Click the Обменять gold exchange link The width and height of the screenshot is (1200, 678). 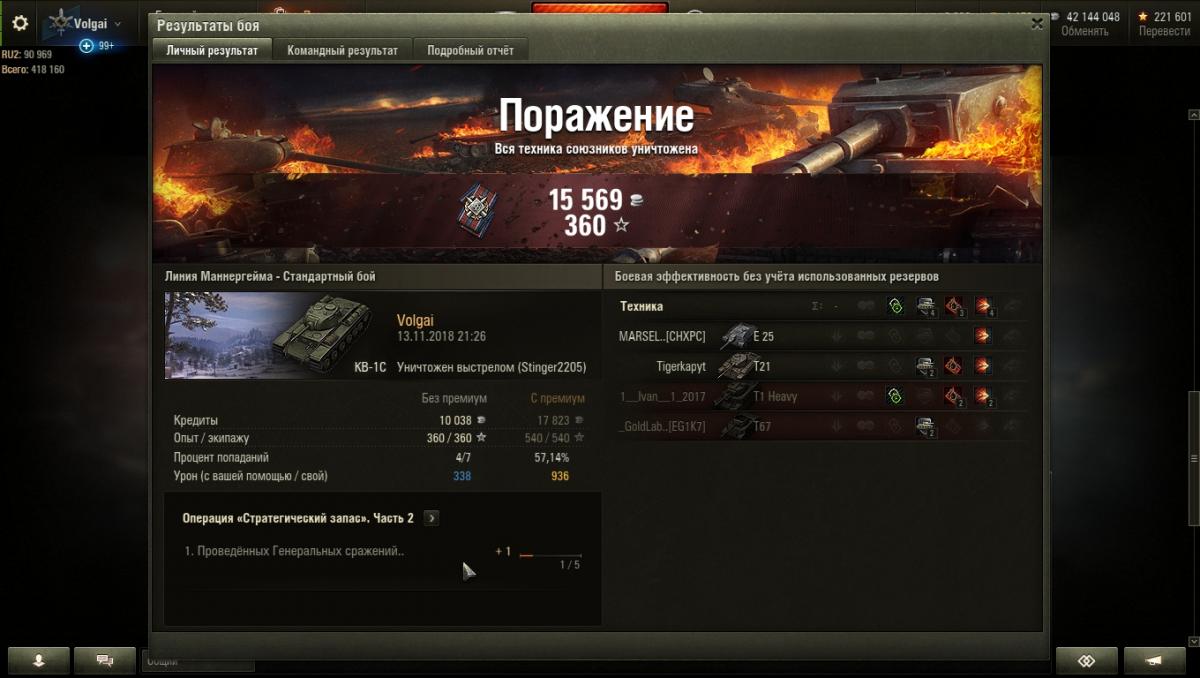tap(1084, 31)
